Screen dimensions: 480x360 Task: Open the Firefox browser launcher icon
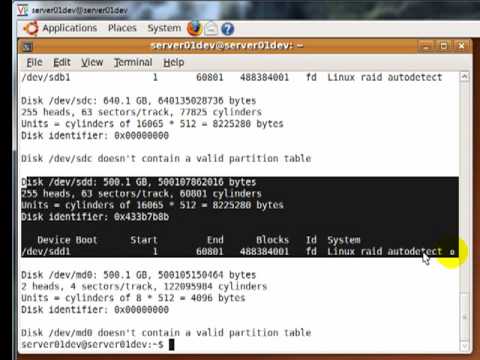(194, 28)
